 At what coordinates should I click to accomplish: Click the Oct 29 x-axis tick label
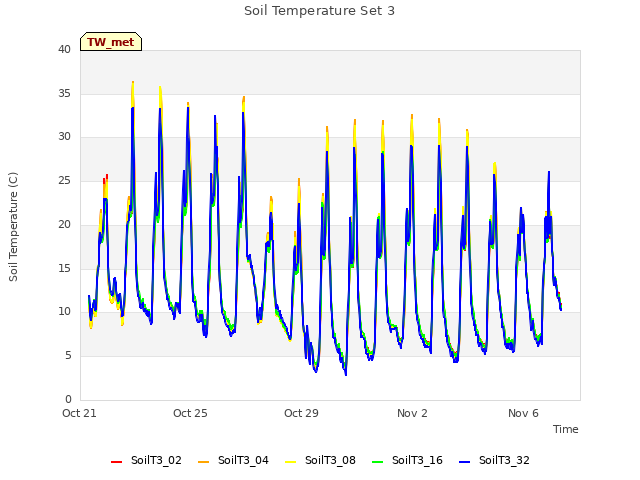click(301, 413)
